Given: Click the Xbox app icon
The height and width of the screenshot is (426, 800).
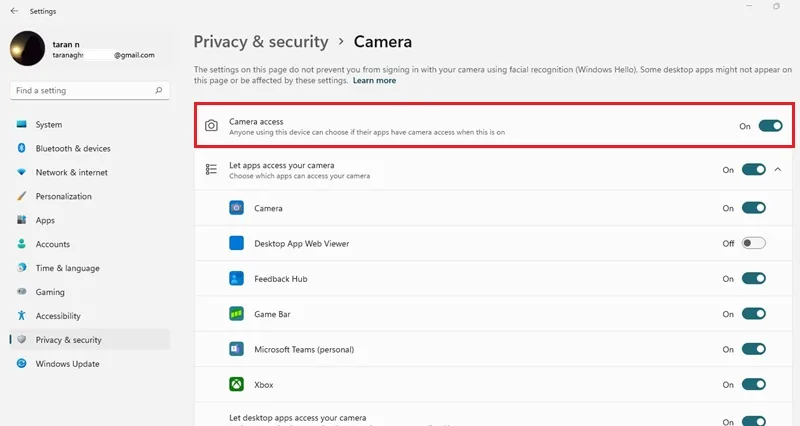Looking at the screenshot, I should click(236, 384).
